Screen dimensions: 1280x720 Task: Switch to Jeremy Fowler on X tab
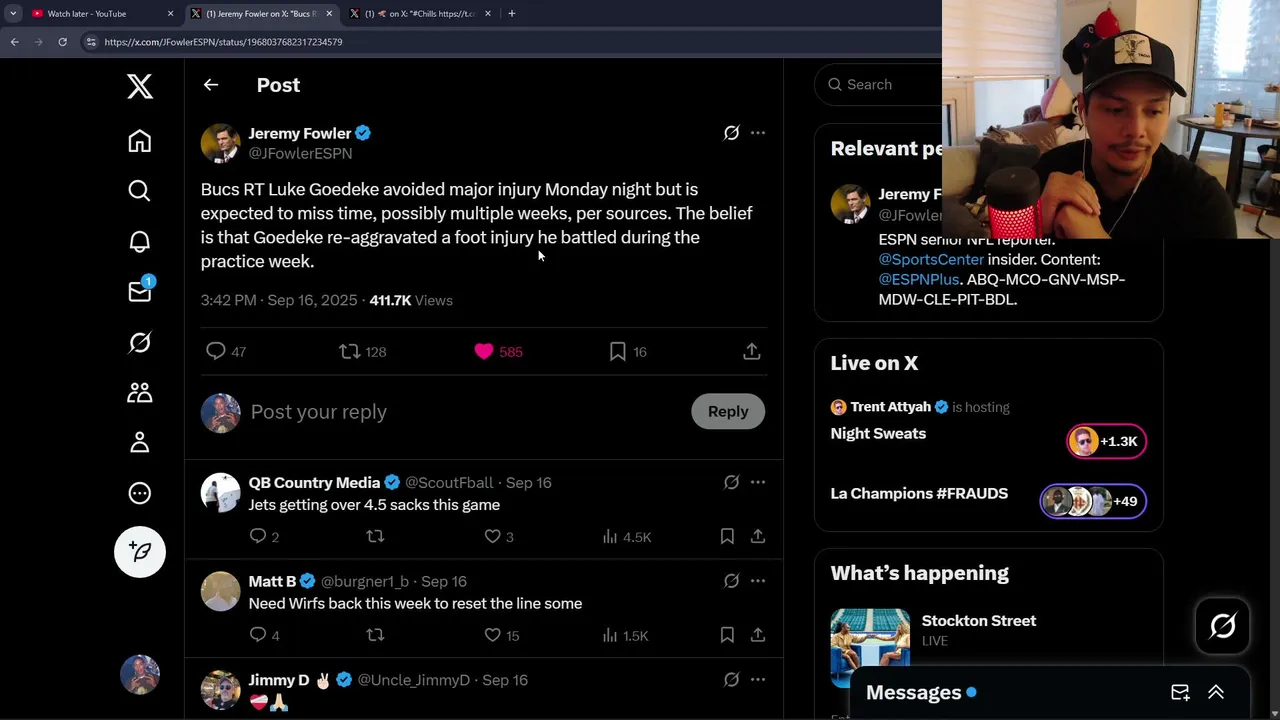click(x=262, y=14)
